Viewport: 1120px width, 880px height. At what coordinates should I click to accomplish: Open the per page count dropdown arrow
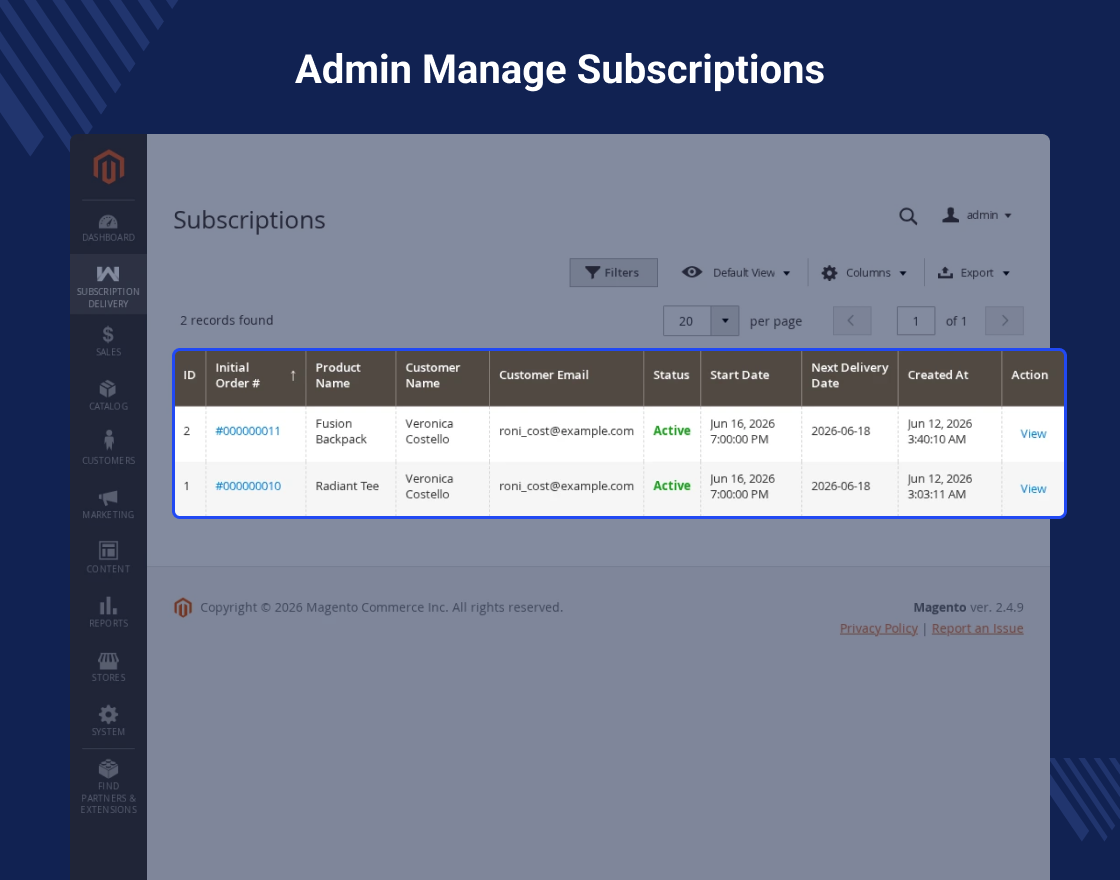(x=725, y=321)
